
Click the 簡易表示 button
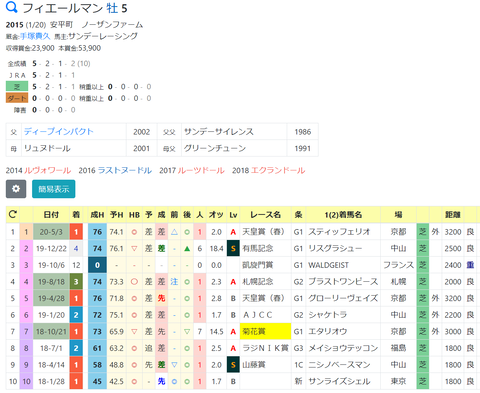(x=54, y=189)
